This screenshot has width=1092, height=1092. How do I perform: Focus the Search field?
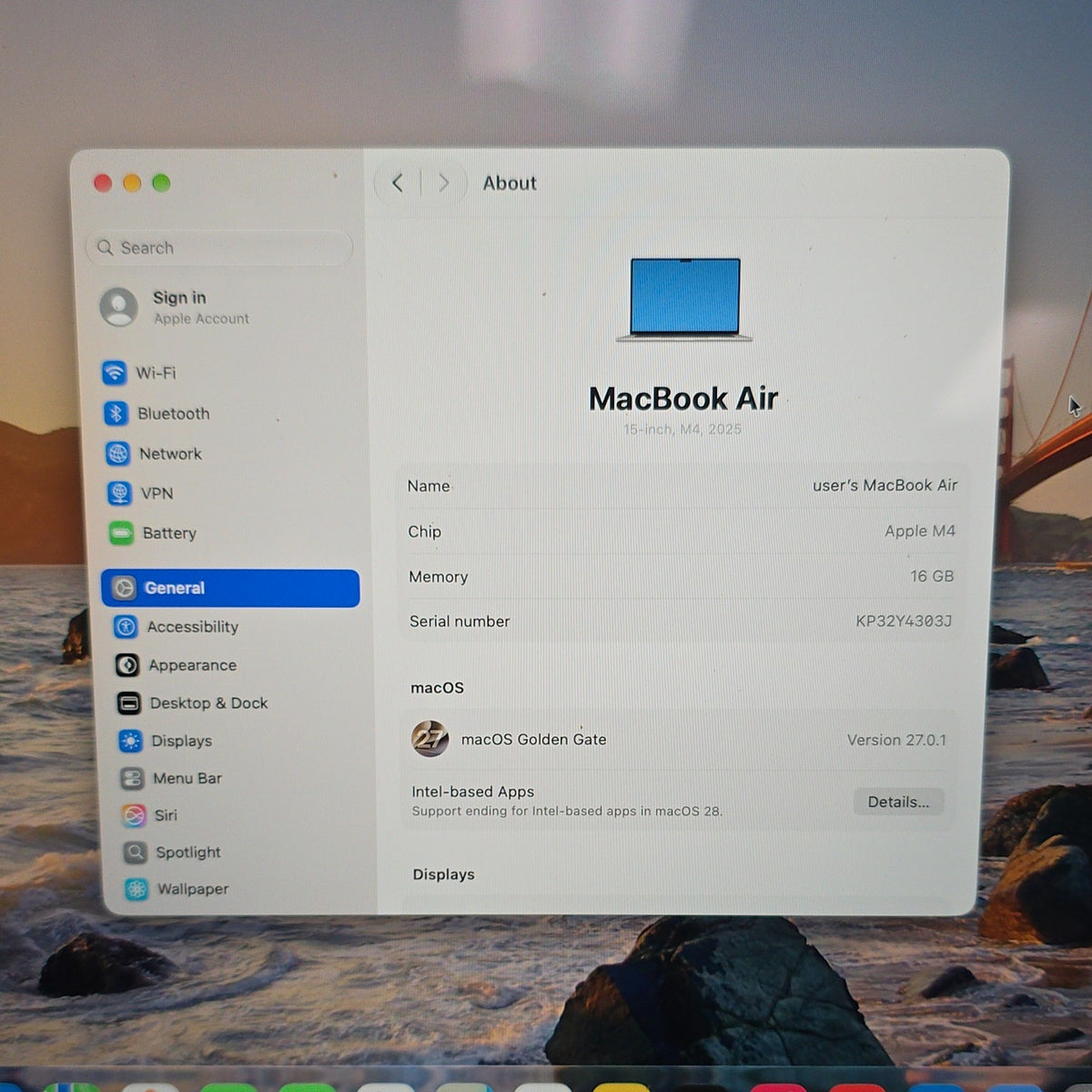point(219,248)
